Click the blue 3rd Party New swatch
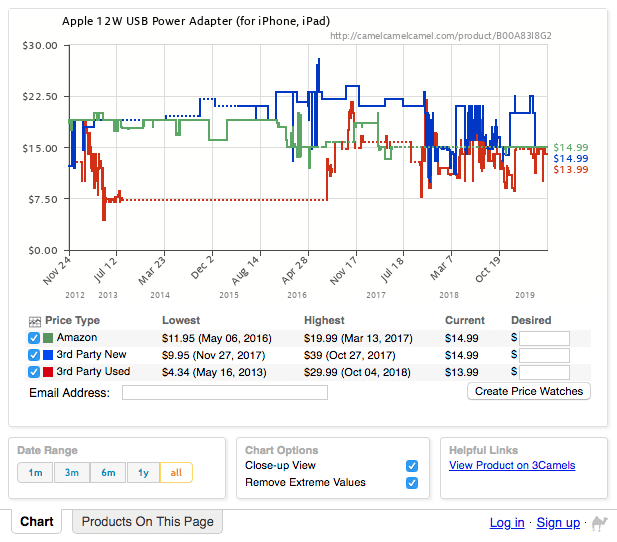617x542 pixels. click(x=48, y=355)
